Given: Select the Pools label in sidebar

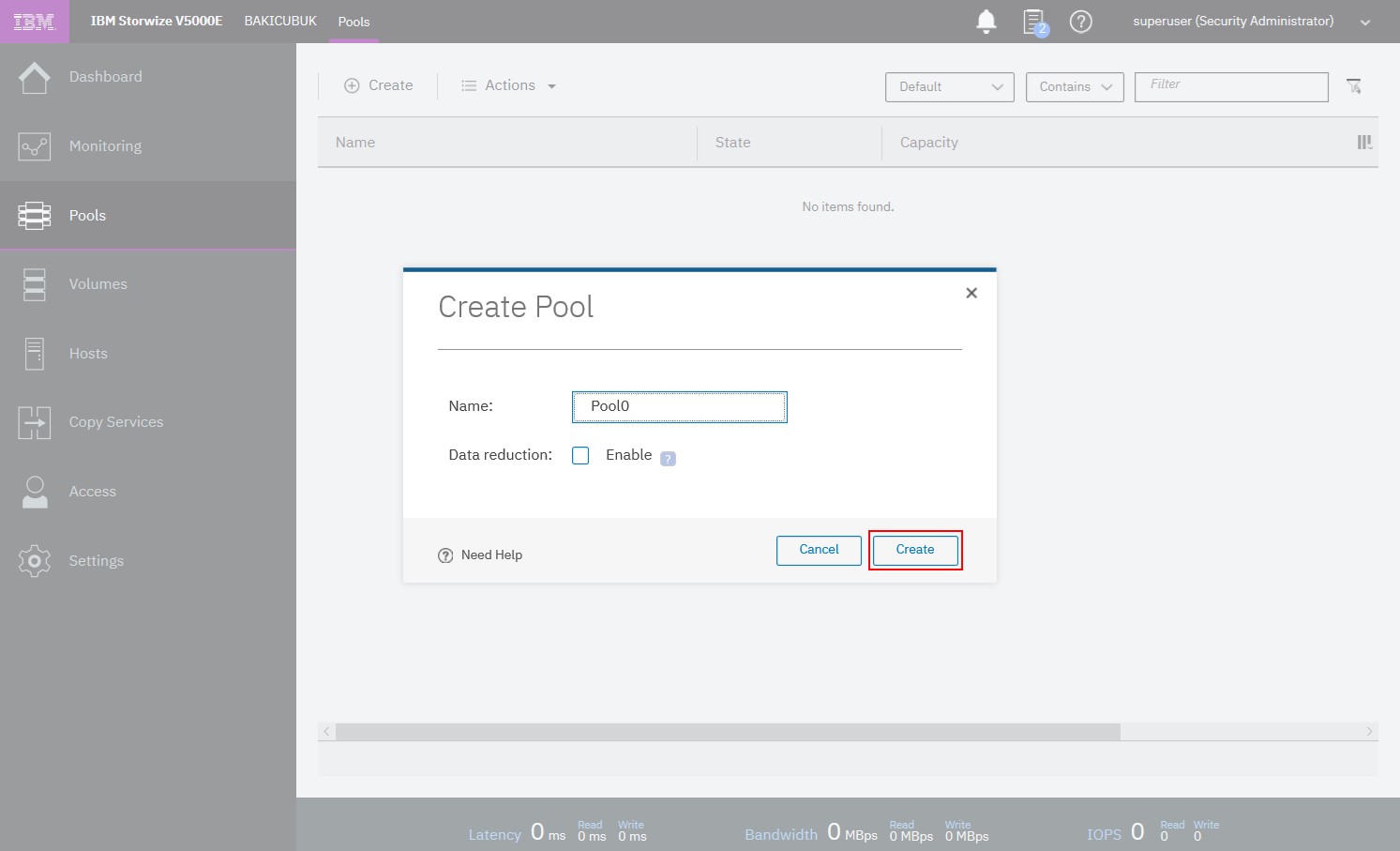Looking at the screenshot, I should coord(87,216).
